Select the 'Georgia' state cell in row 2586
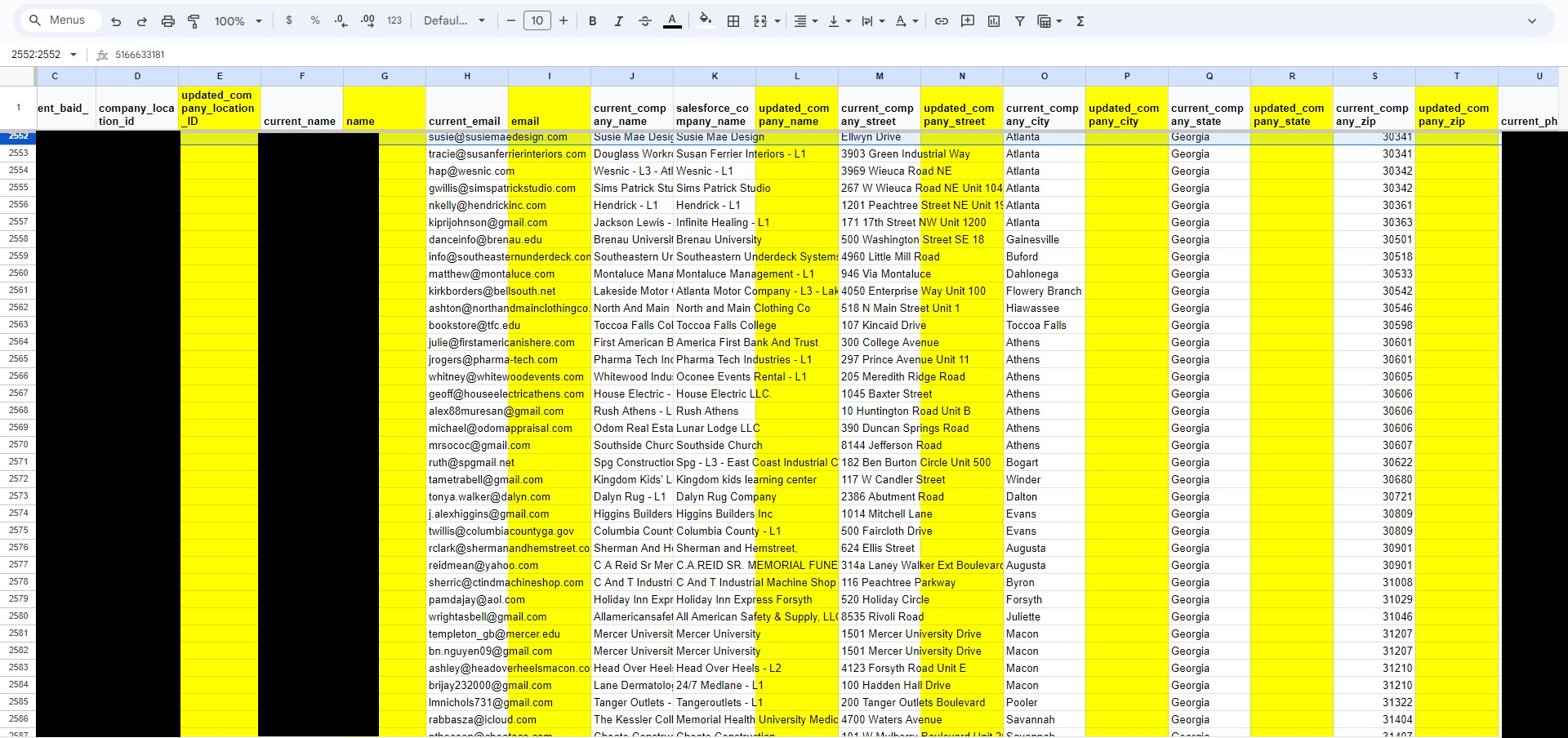 [1209, 719]
